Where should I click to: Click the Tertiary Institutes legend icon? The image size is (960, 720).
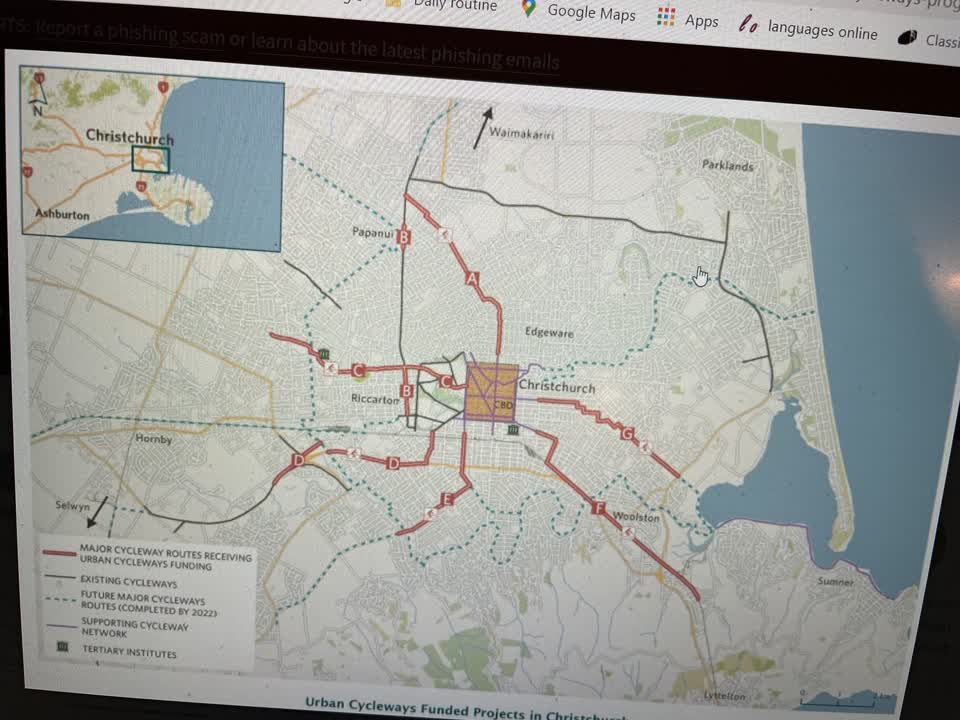click(x=62, y=647)
